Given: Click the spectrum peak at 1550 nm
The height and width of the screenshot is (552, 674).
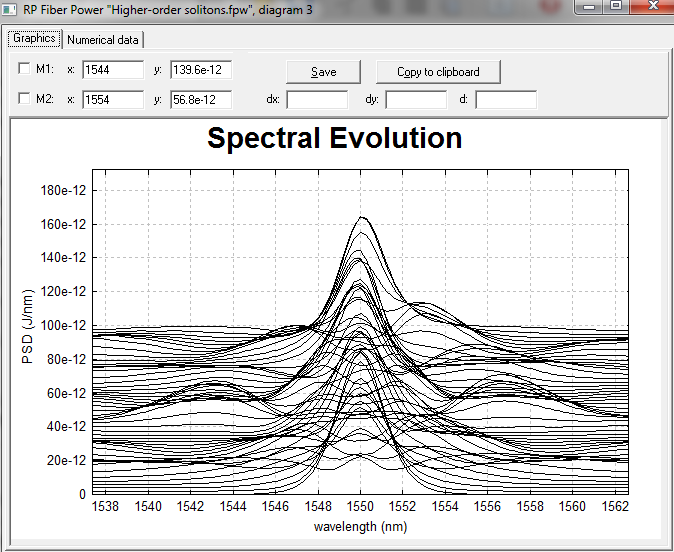Looking at the screenshot, I should click(361, 218).
